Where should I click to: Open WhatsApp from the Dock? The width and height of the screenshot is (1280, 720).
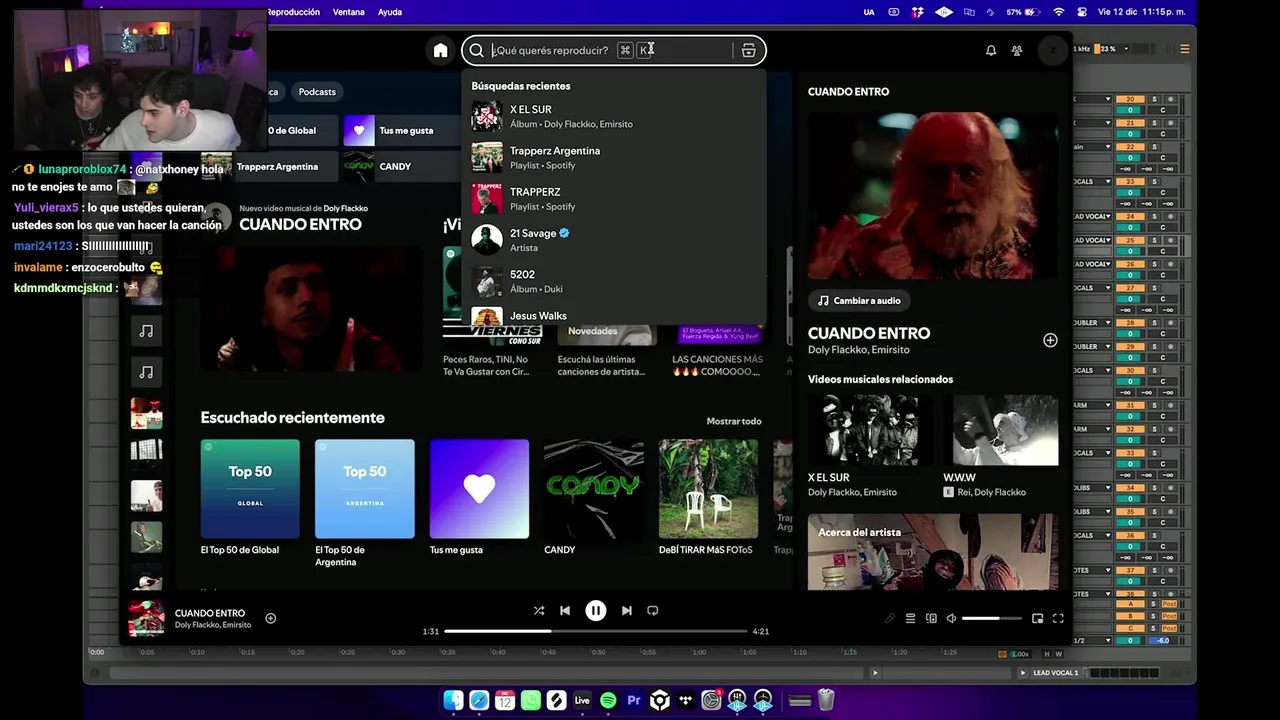tap(530, 700)
